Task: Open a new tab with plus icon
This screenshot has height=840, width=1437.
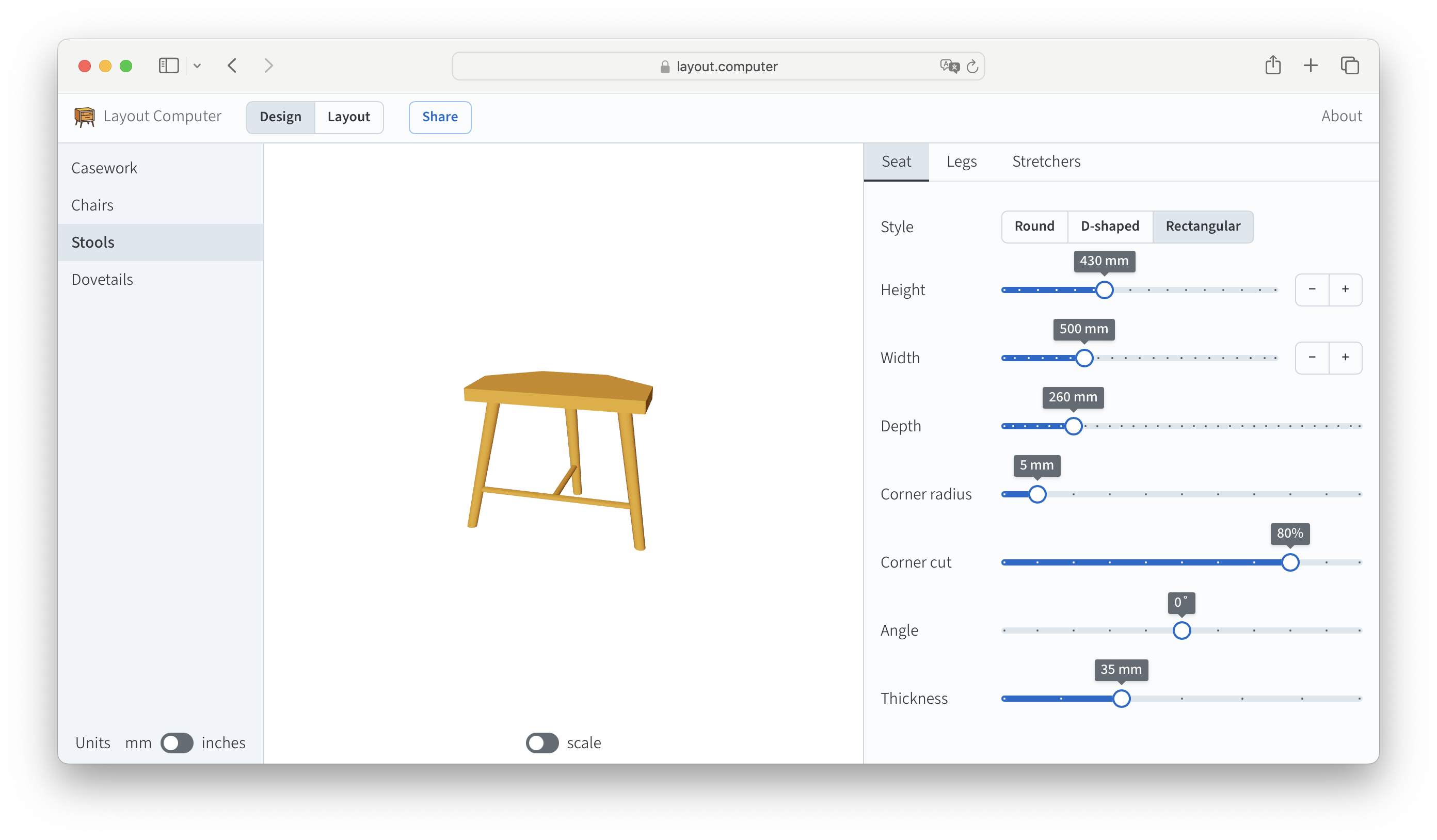Action: click(1311, 66)
